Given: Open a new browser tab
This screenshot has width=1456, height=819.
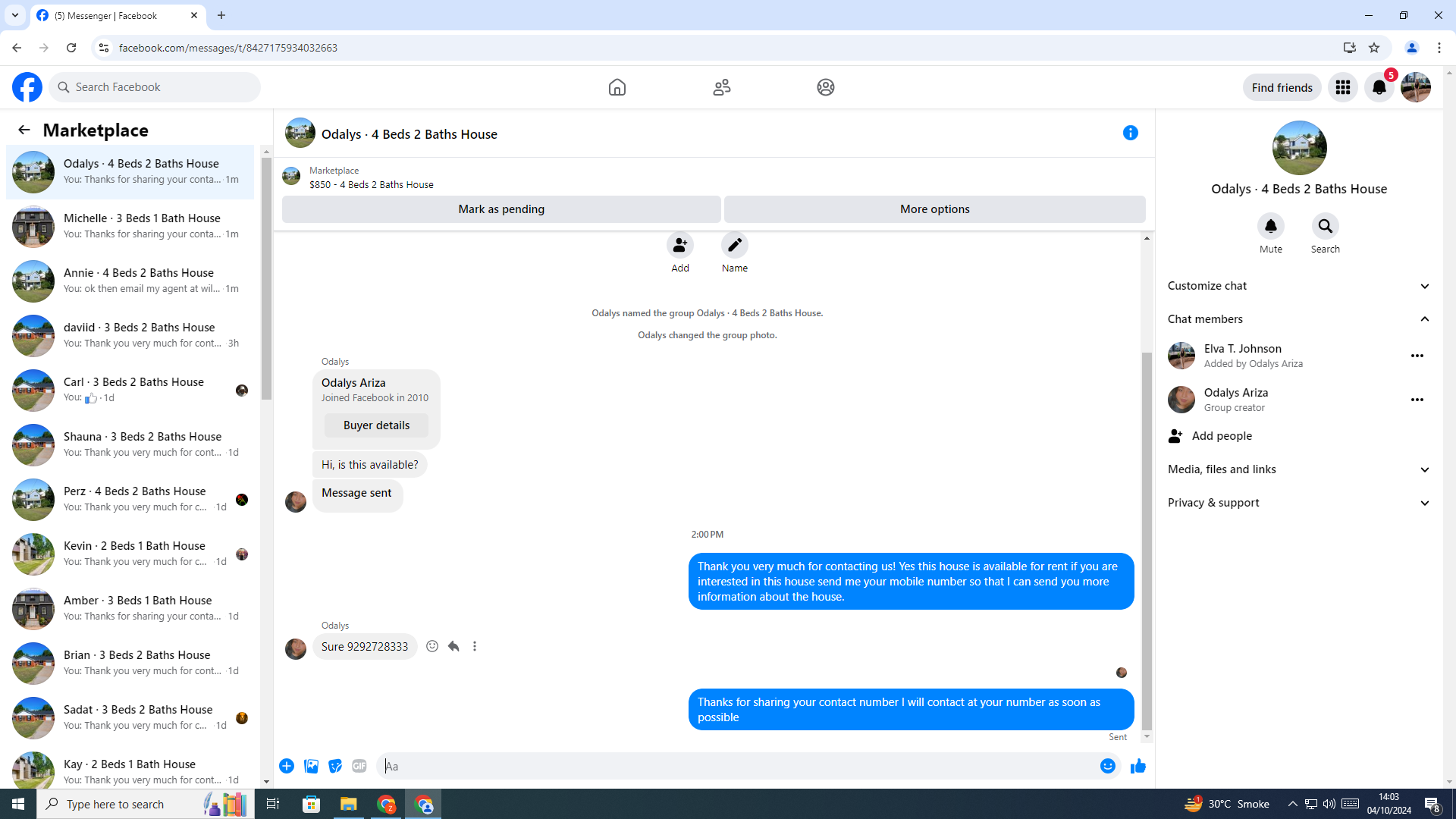Looking at the screenshot, I should coord(221,15).
